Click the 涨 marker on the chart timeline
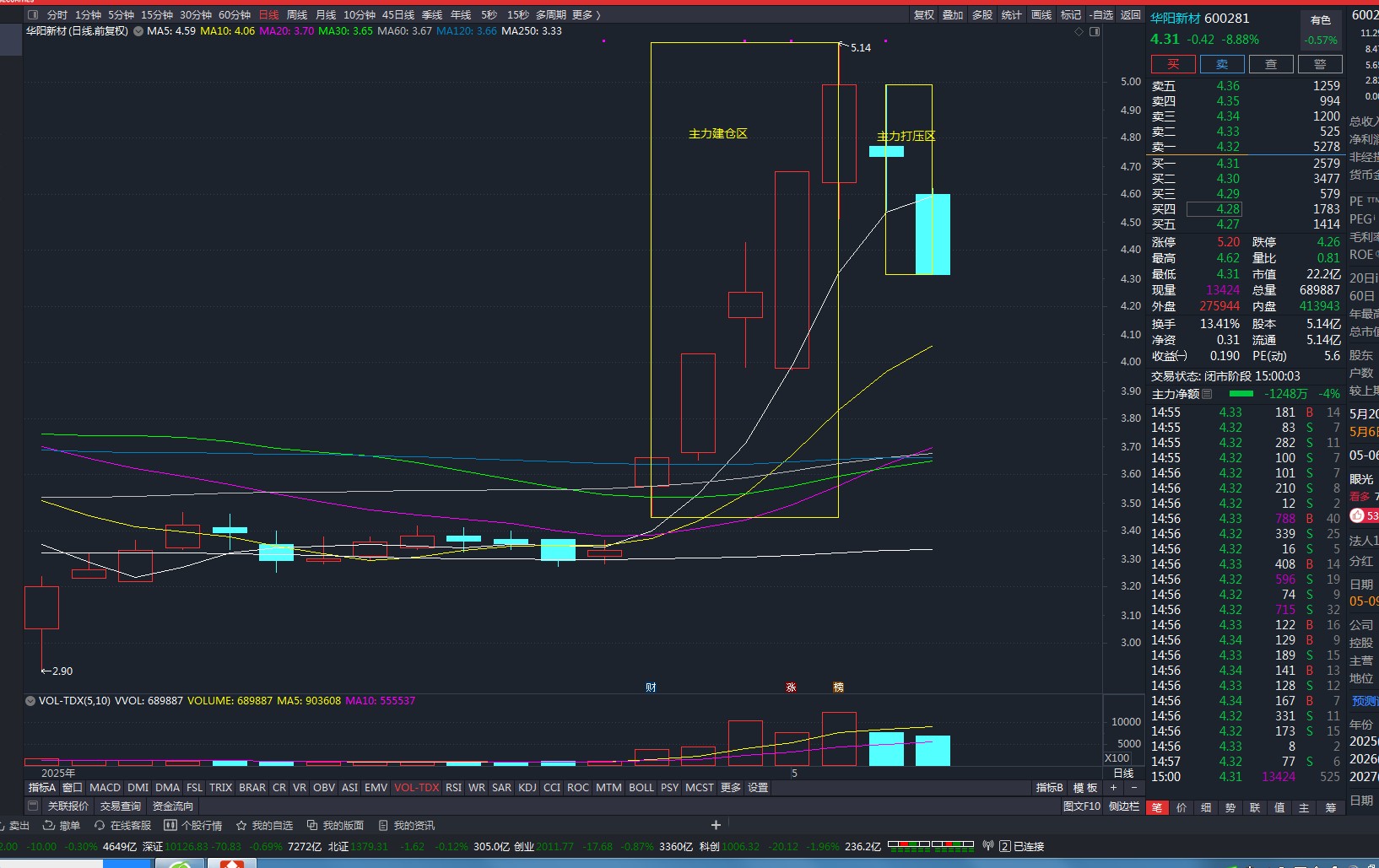1379x868 pixels. coord(791,687)
